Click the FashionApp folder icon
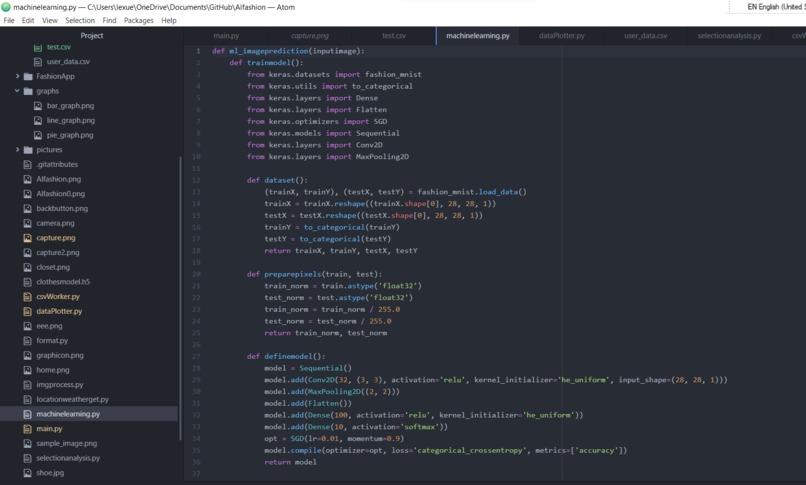806x485 pixels. click(x=28, y=76)
